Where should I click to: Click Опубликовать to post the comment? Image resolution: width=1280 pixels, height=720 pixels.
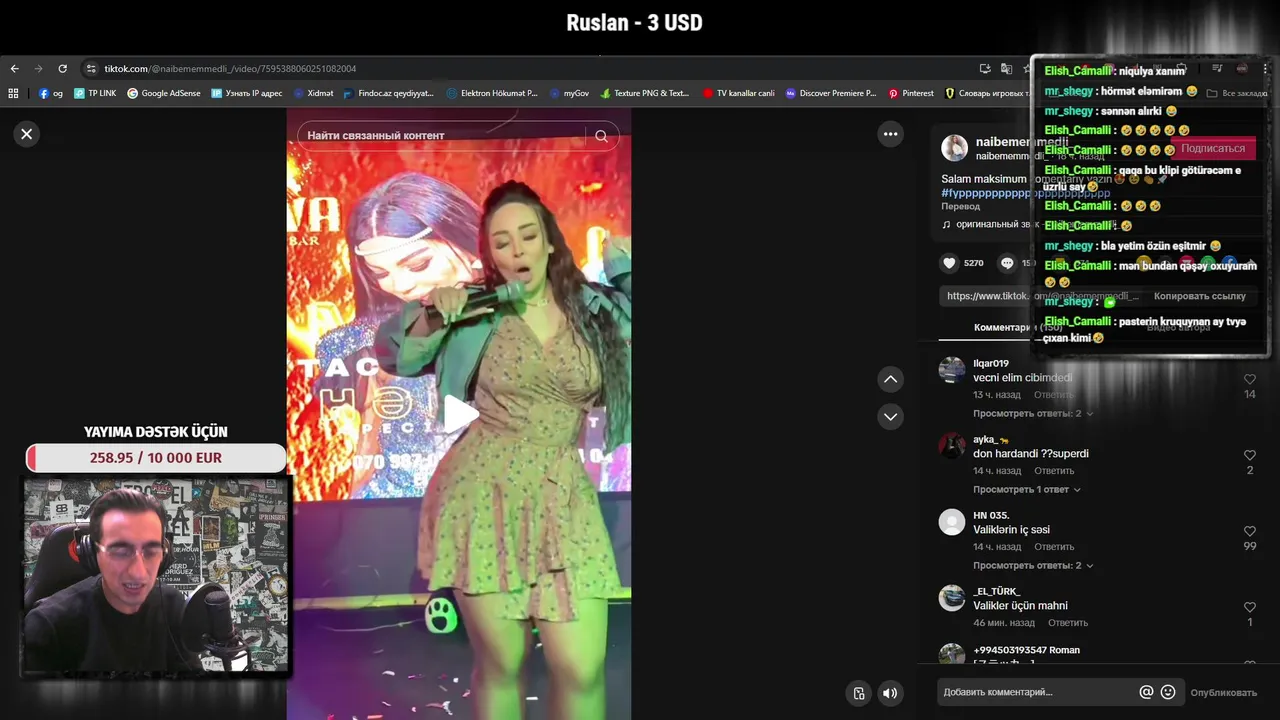click(x=1223, y=692)
